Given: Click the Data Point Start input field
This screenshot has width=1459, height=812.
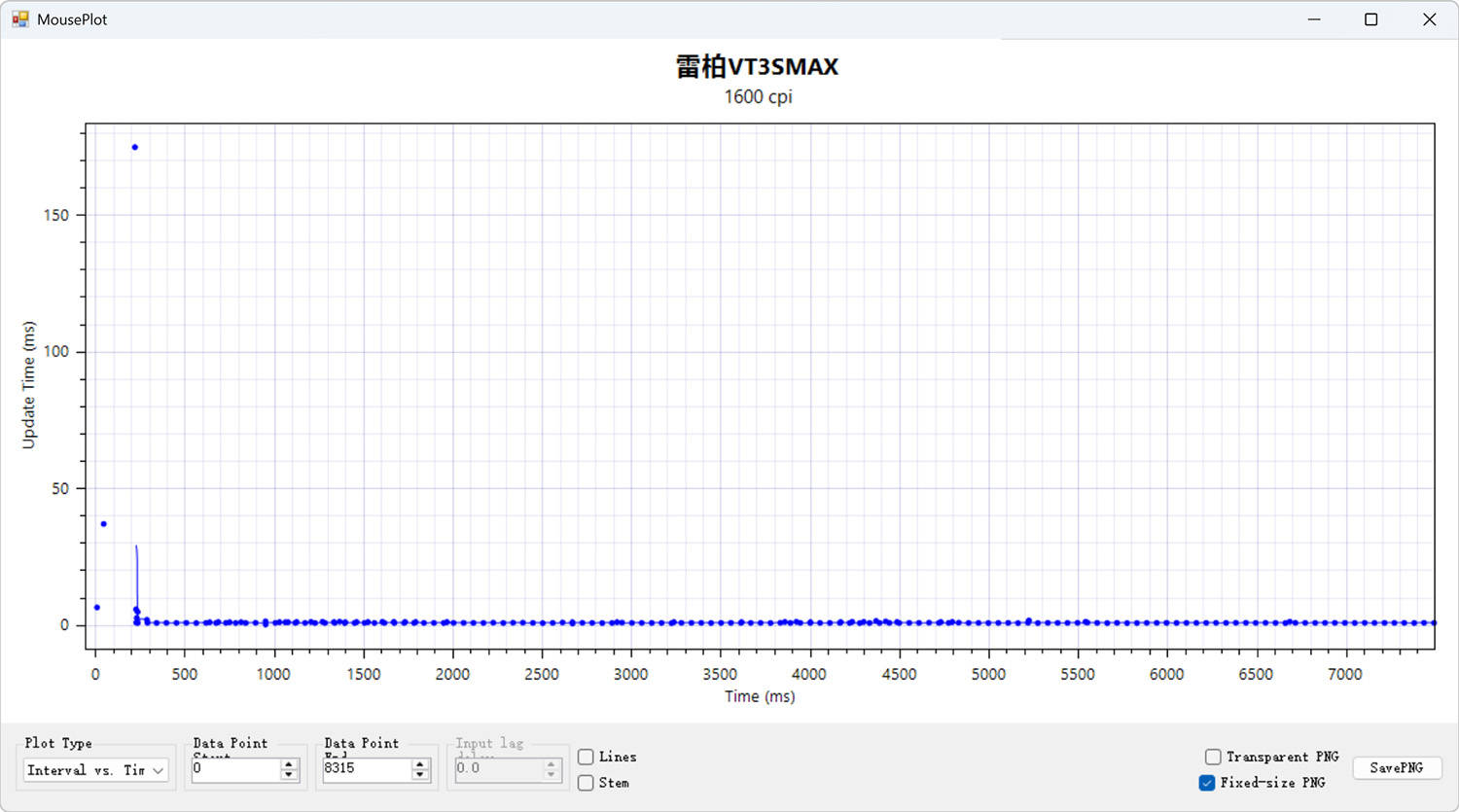Looking at the screenshot, I should click(x=235, y=769).
